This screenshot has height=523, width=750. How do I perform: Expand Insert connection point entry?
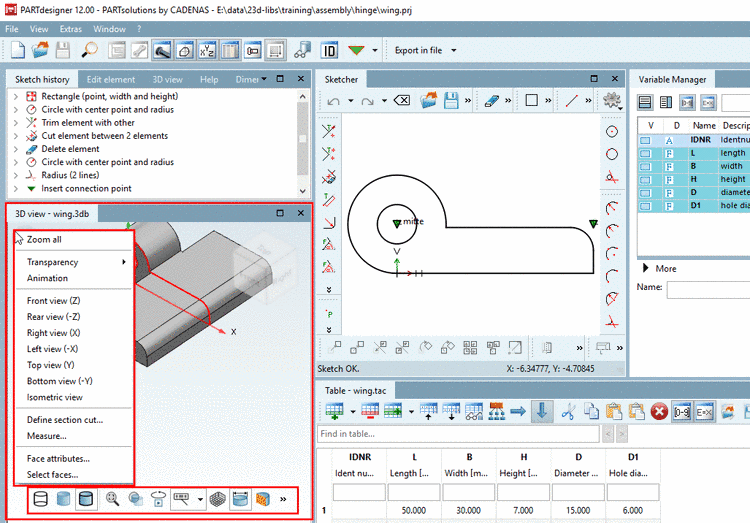[x=16, y=189]
